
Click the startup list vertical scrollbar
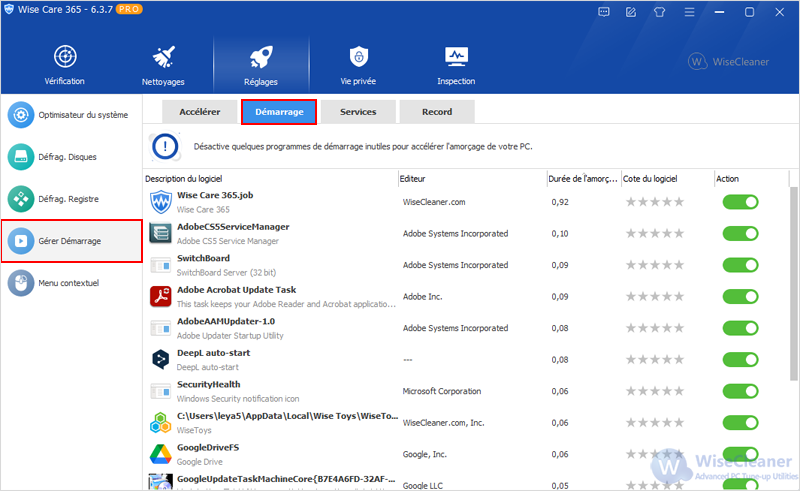click(793, 283)
